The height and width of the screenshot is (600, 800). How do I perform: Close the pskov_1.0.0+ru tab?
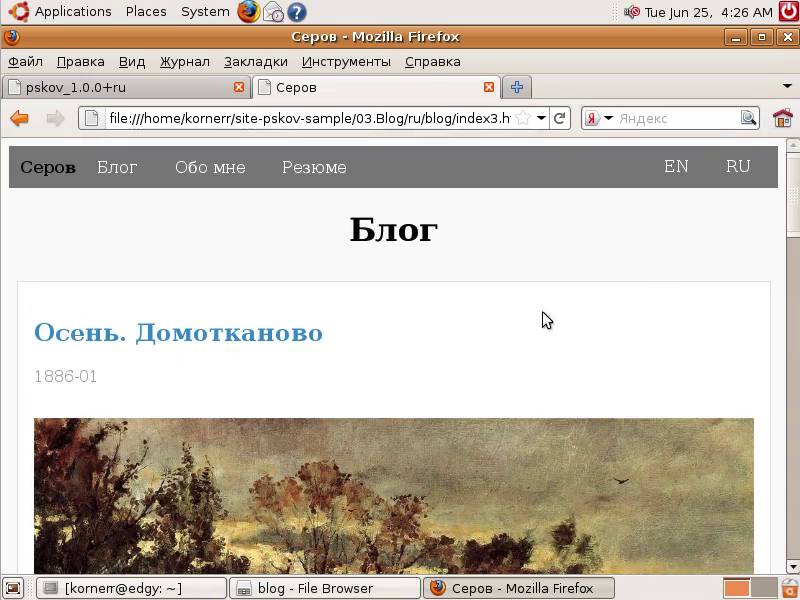tap(239, 87)
